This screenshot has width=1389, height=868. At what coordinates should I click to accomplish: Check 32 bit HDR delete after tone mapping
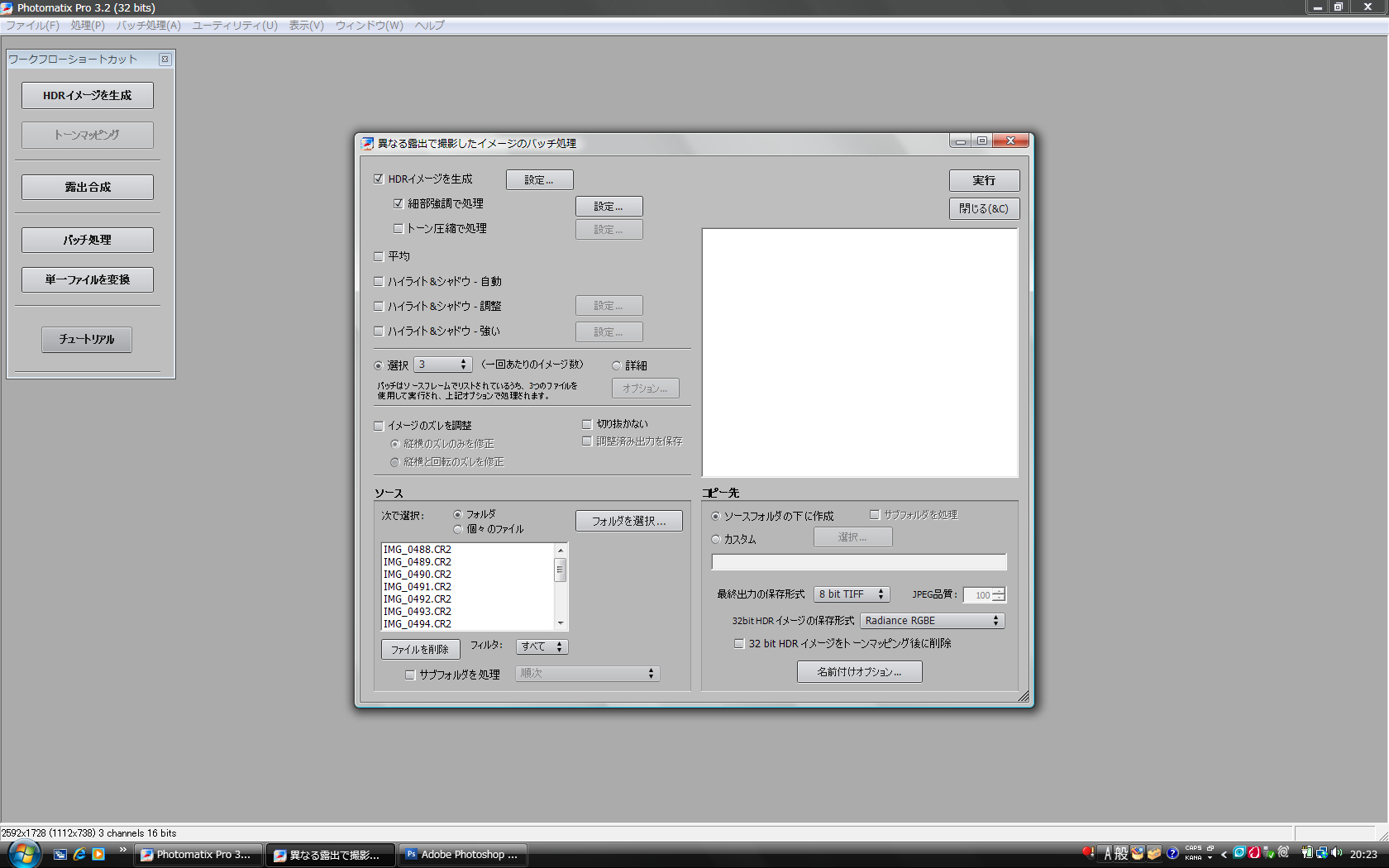pyautogui.click(x=739, y=643)
